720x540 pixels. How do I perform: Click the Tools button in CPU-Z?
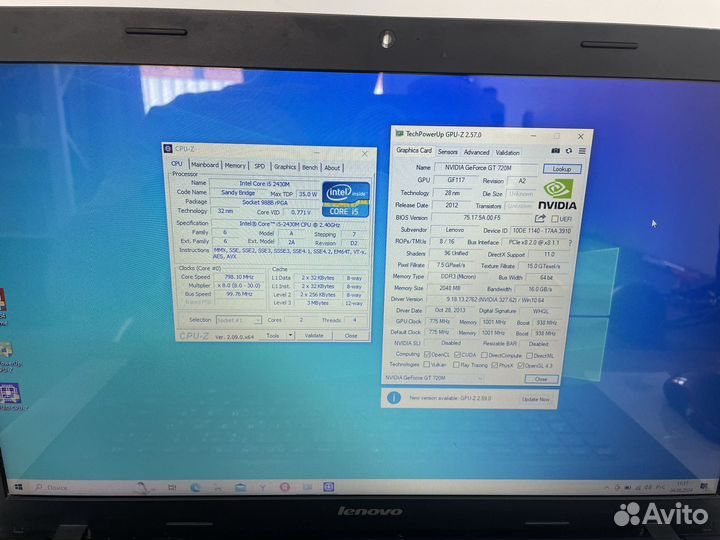273,335
